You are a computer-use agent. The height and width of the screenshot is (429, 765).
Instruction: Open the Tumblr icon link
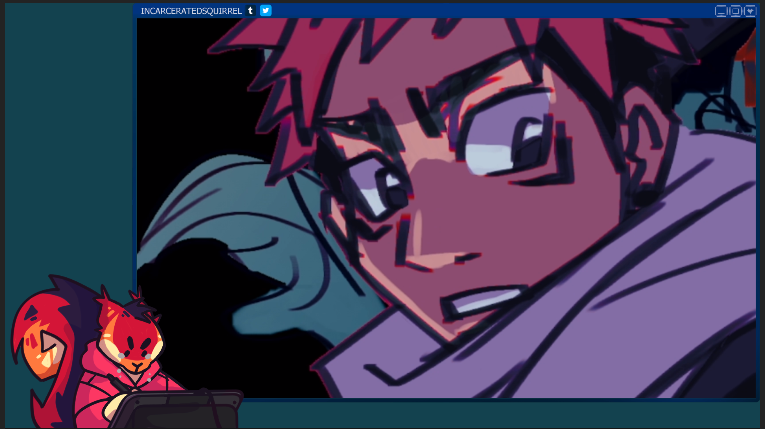point(250,10)
